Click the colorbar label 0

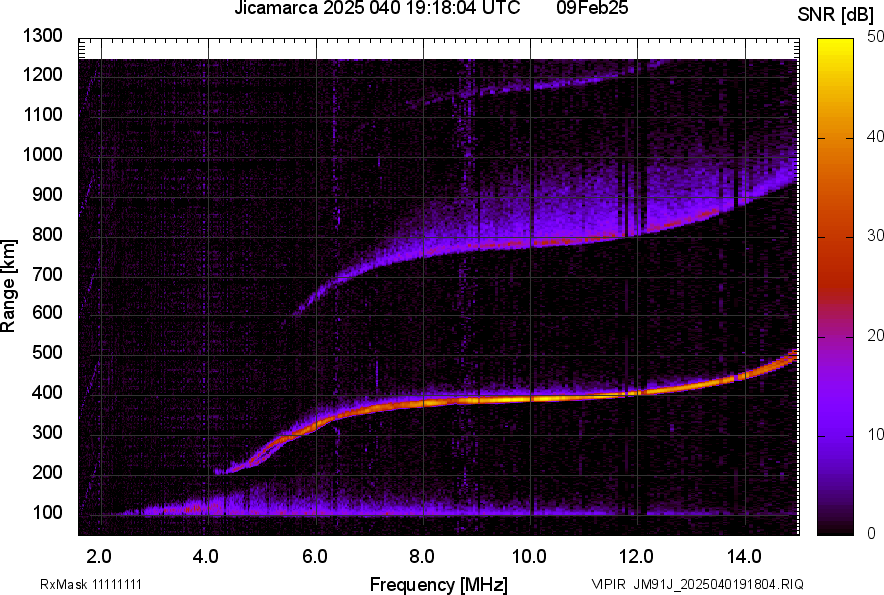pos(872,532)
